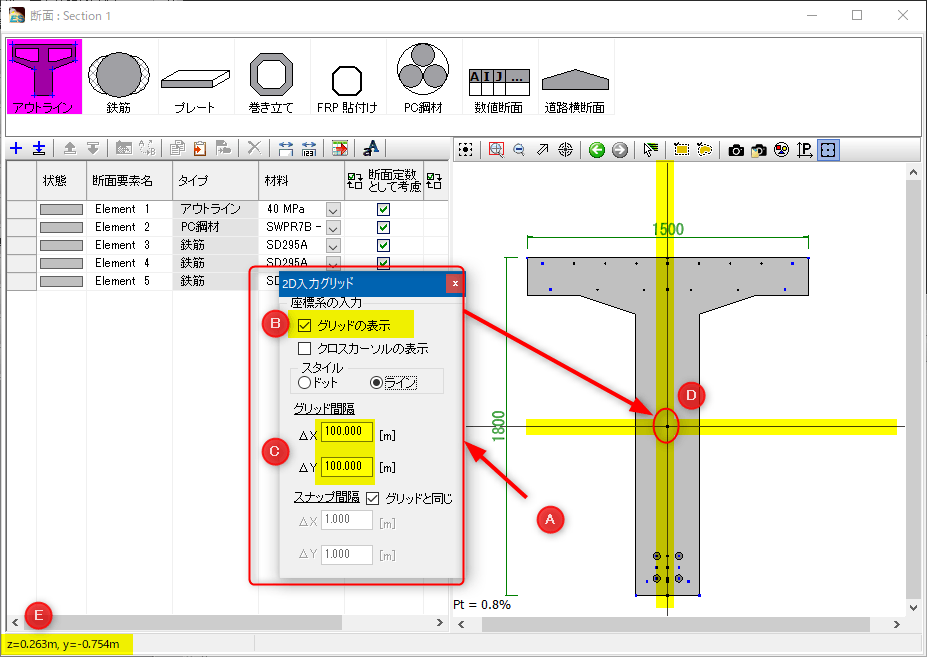This screenshot has height=657, width=927.
Task: Click the drawing view horizontal scrollbar thumb
Action: pos(676,624)
